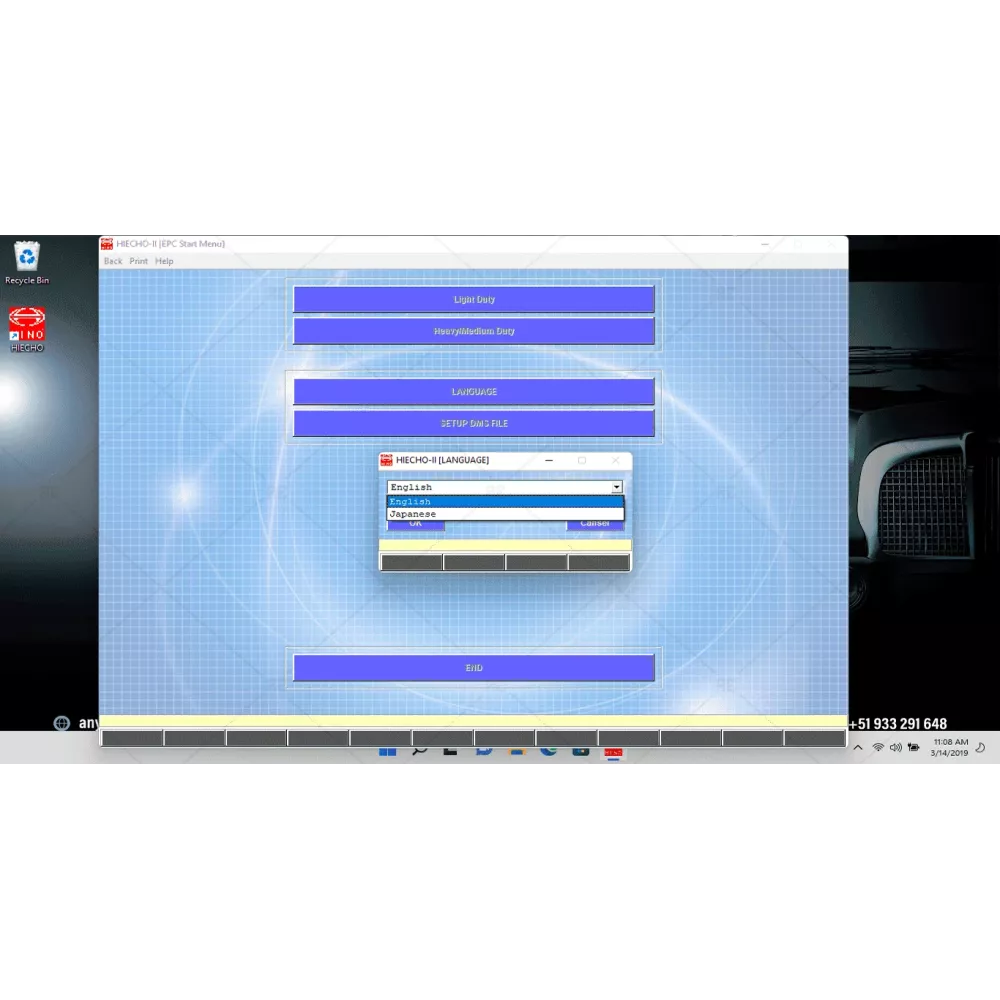This screenshot has width=1000, height=1000.
Task: Select English from the language list
Action: (505, 502)
